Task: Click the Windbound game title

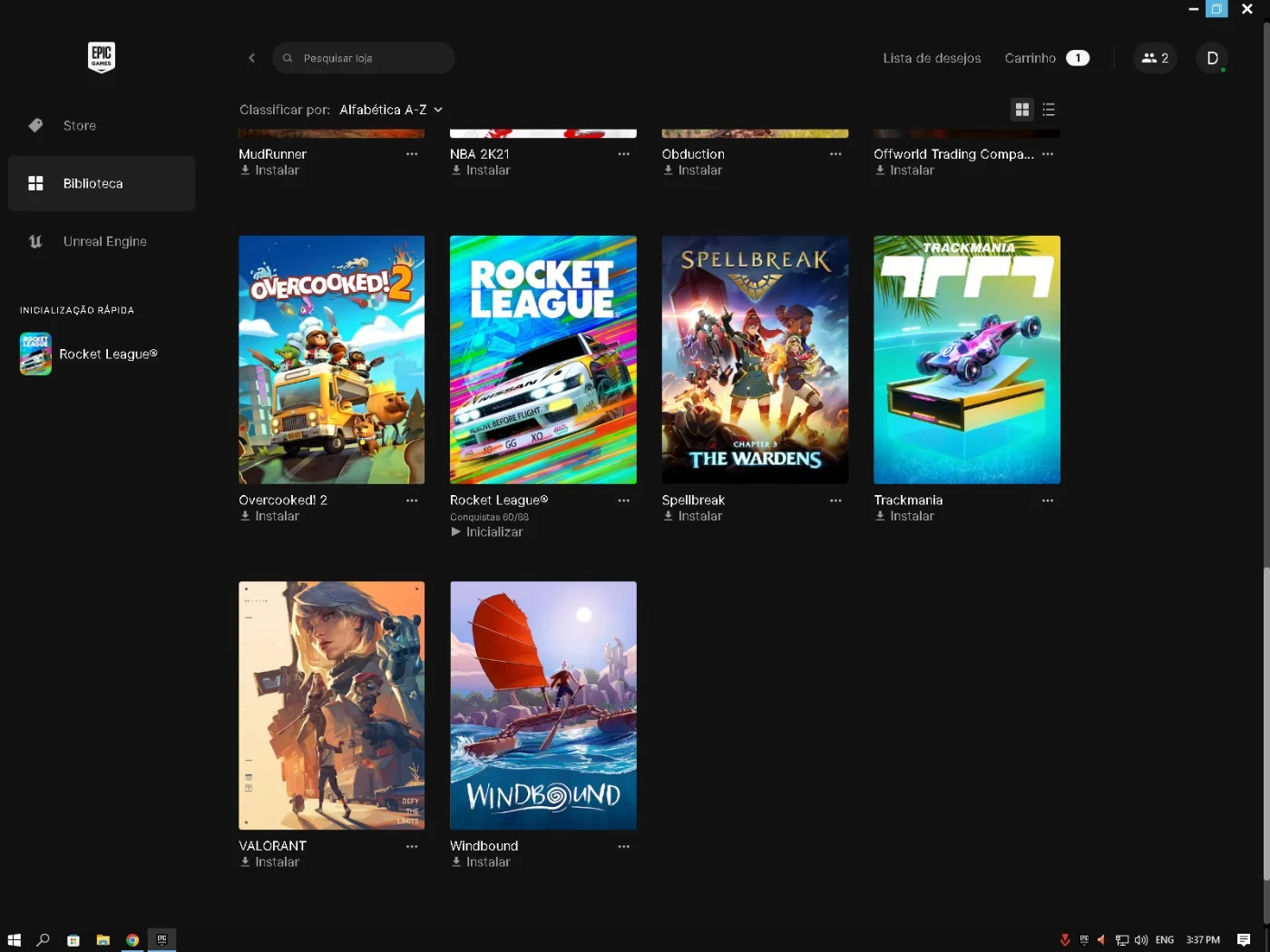Action: (x=484, y=846)
